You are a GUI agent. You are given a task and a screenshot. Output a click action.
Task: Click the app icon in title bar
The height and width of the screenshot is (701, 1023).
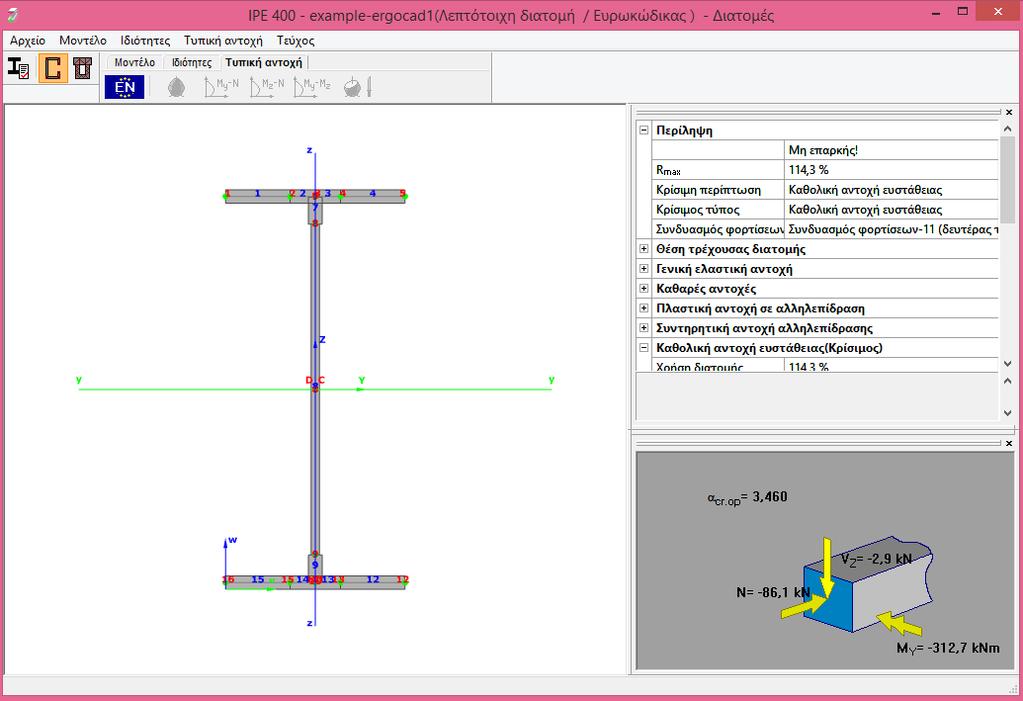click(12, 14)
